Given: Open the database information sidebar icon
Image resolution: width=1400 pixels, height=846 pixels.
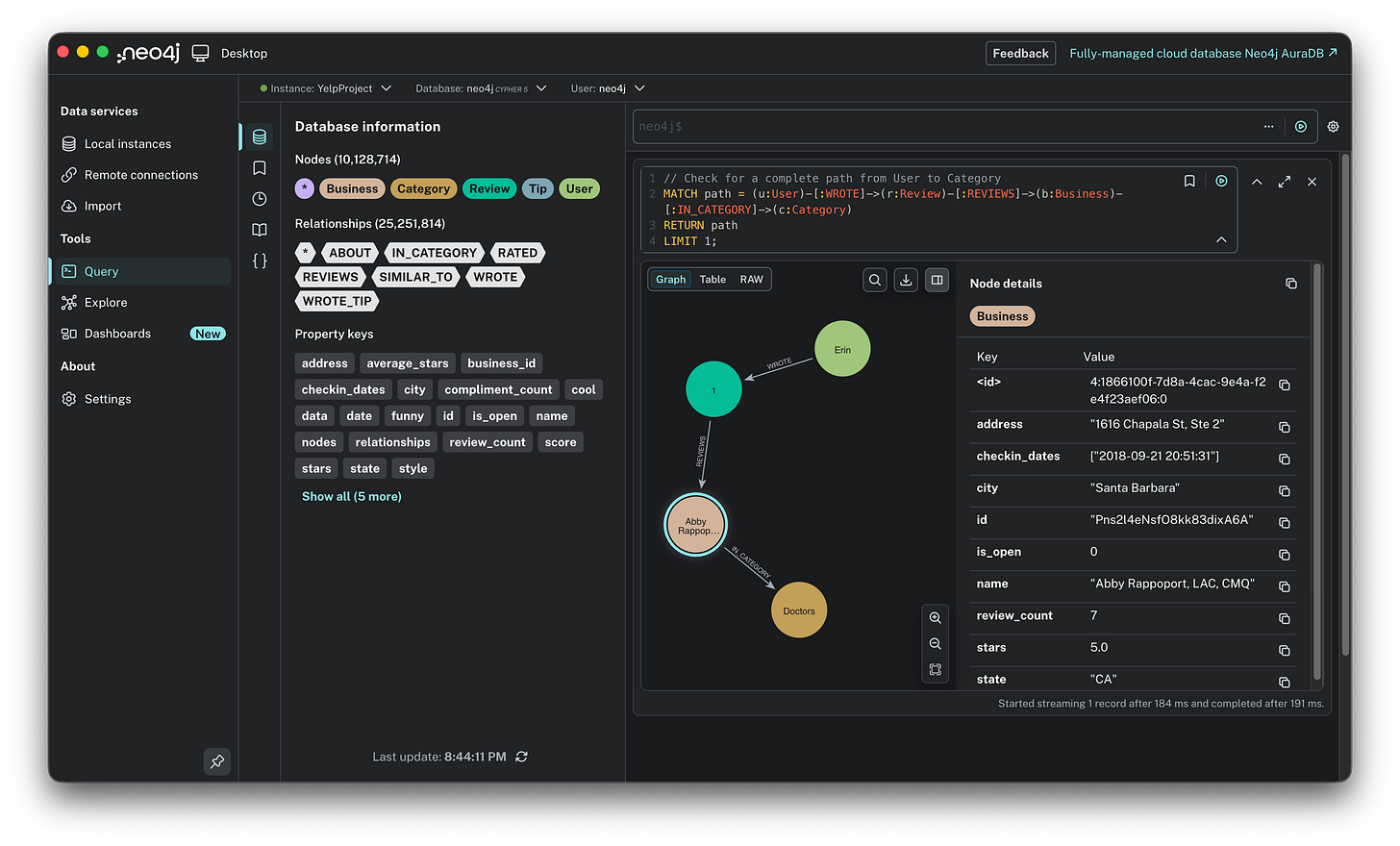Looking at the screenshot, I should (258, 137).
